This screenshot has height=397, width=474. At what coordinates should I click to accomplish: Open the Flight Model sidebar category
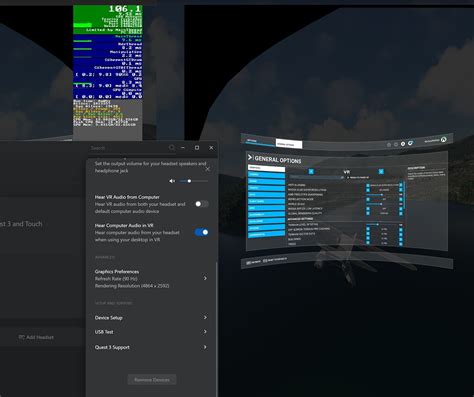tap(266, 201)
